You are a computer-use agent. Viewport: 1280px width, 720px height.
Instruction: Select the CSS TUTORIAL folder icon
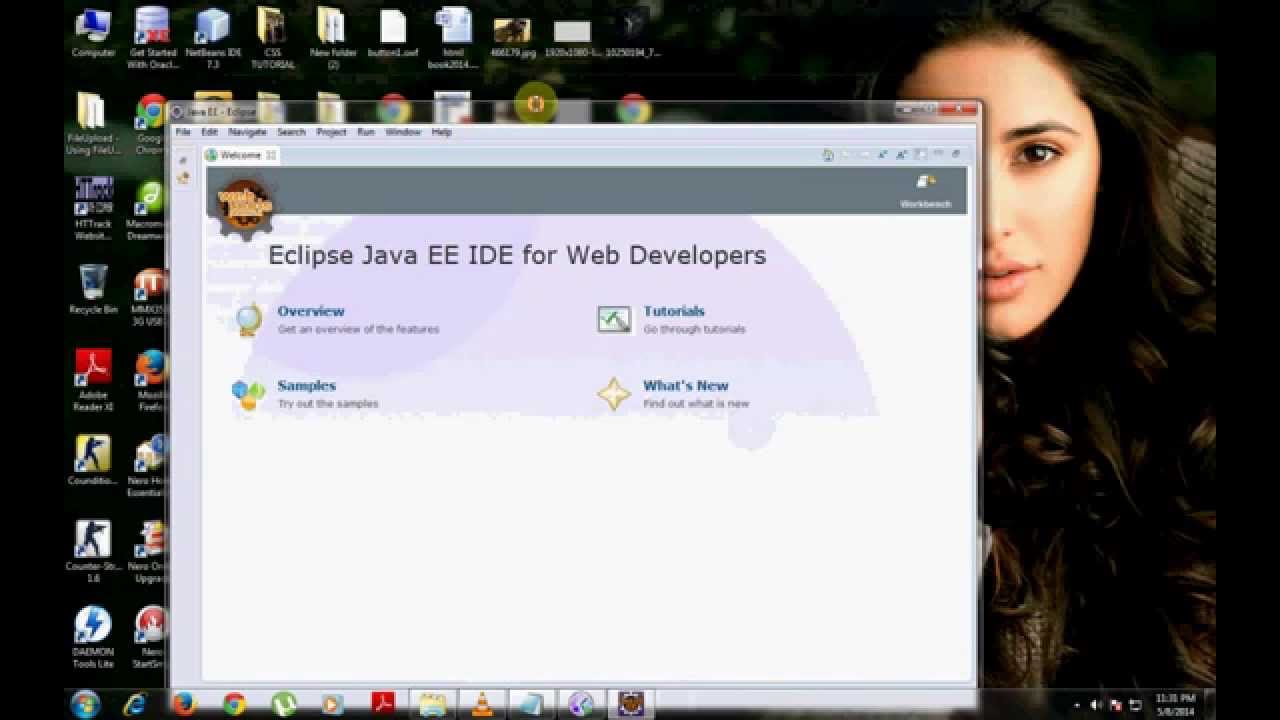[272, 38]
